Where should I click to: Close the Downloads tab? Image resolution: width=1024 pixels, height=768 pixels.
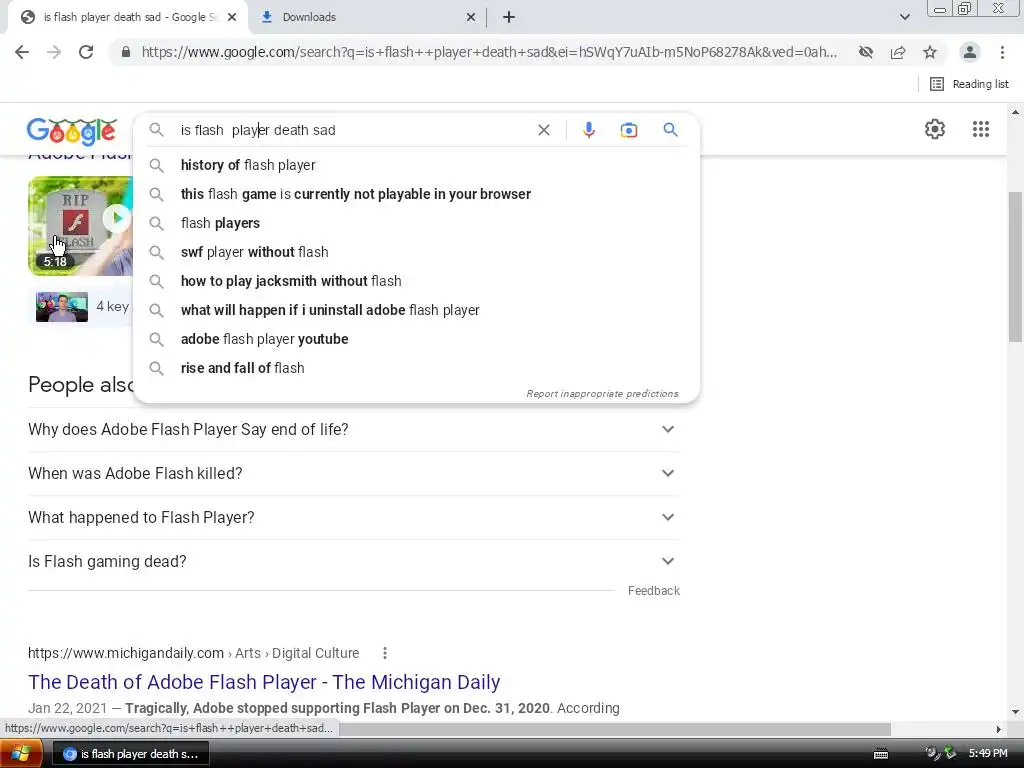point(471,17)
